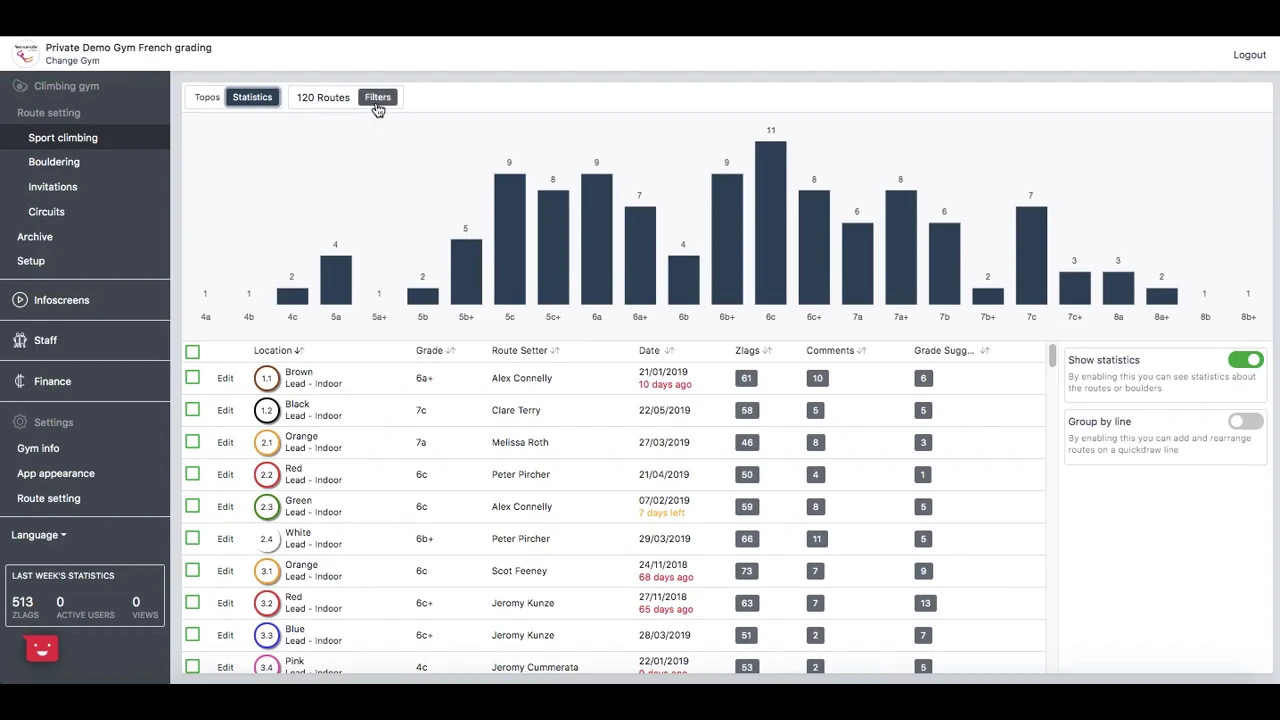Check the Brown 6a+ route checkbox
Screen dimensions: 1280x720
[192, 377]
